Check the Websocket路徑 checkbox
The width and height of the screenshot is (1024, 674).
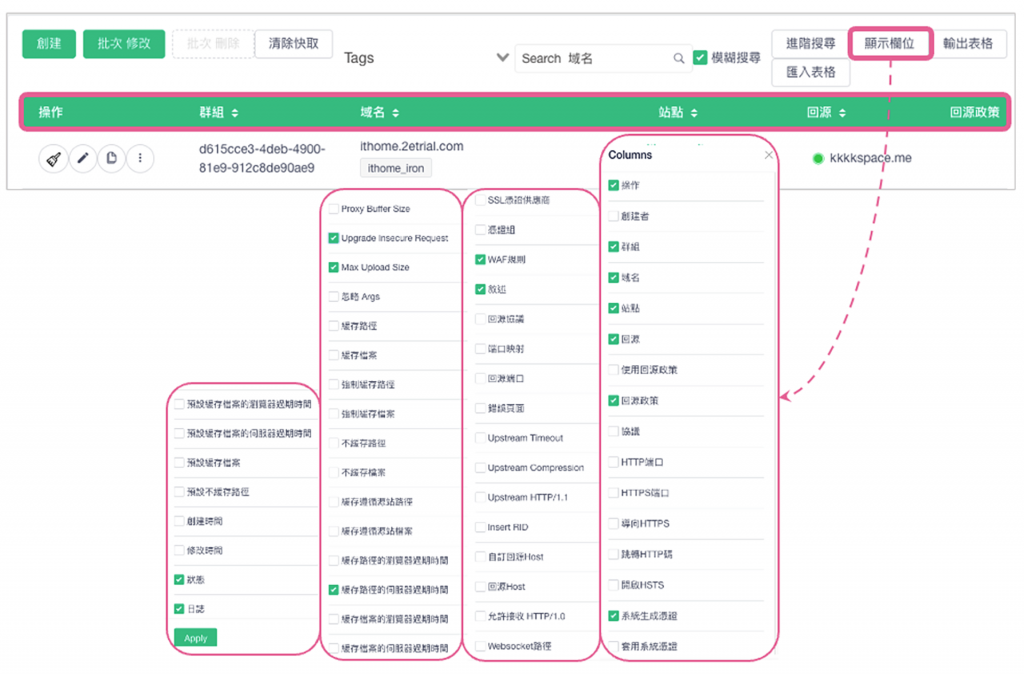(480, 646)
